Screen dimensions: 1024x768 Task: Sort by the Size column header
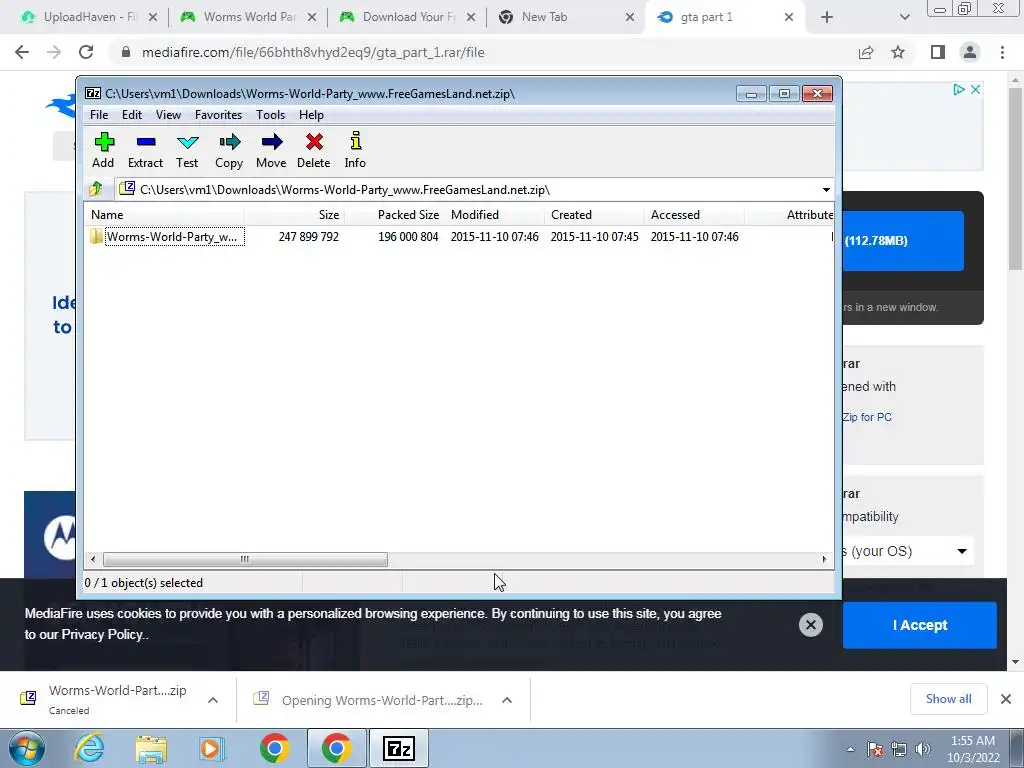pos(295,215)
